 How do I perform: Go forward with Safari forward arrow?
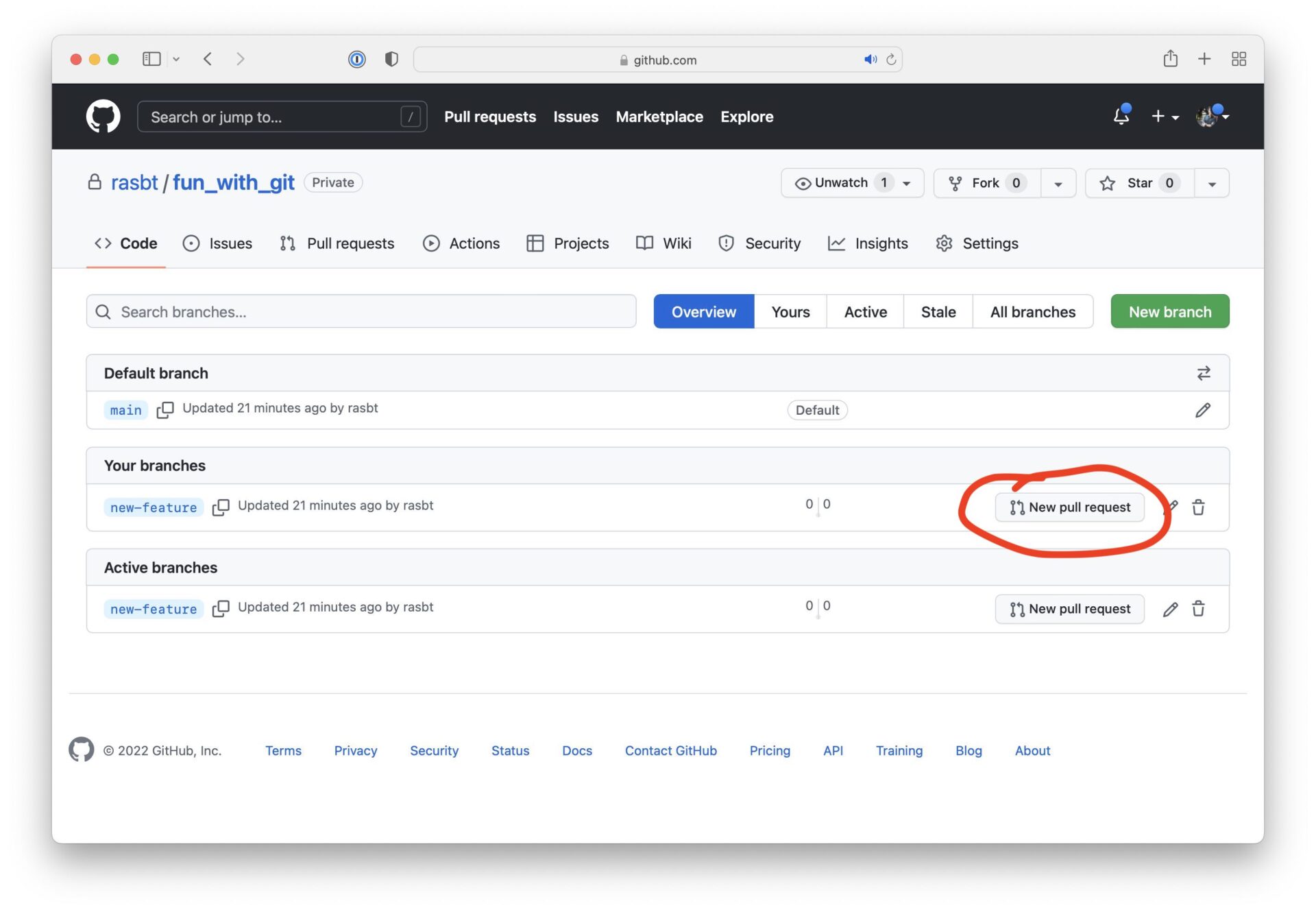click(240, 59)
